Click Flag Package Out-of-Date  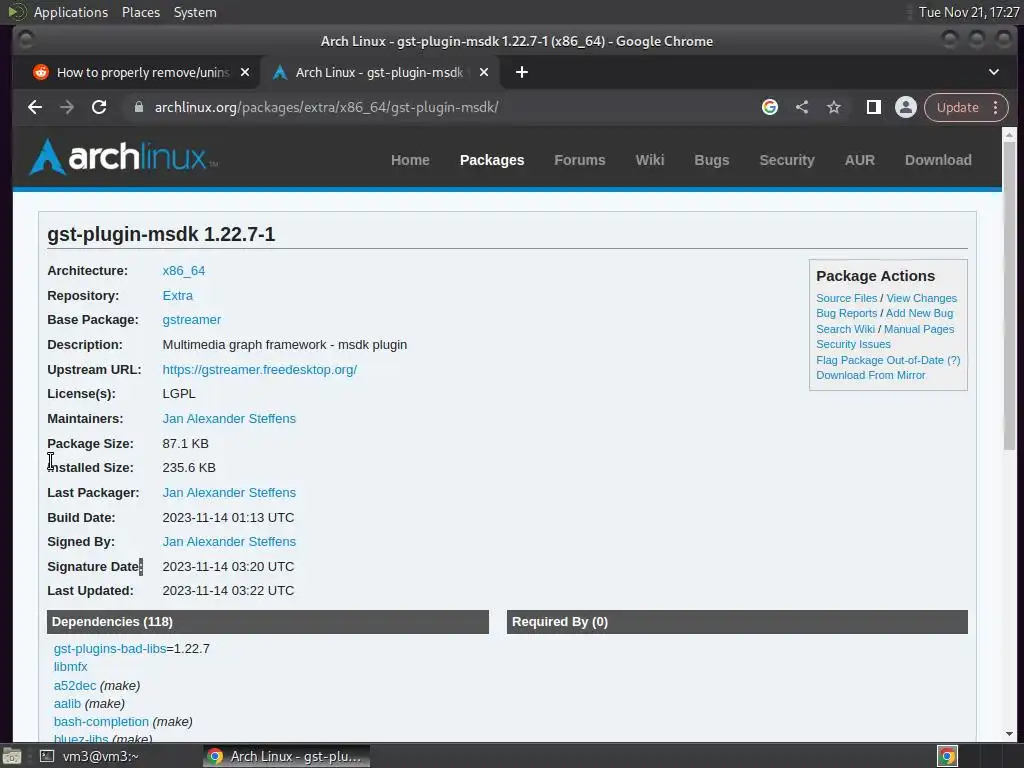pyautogui.click(x=880, y=360)
